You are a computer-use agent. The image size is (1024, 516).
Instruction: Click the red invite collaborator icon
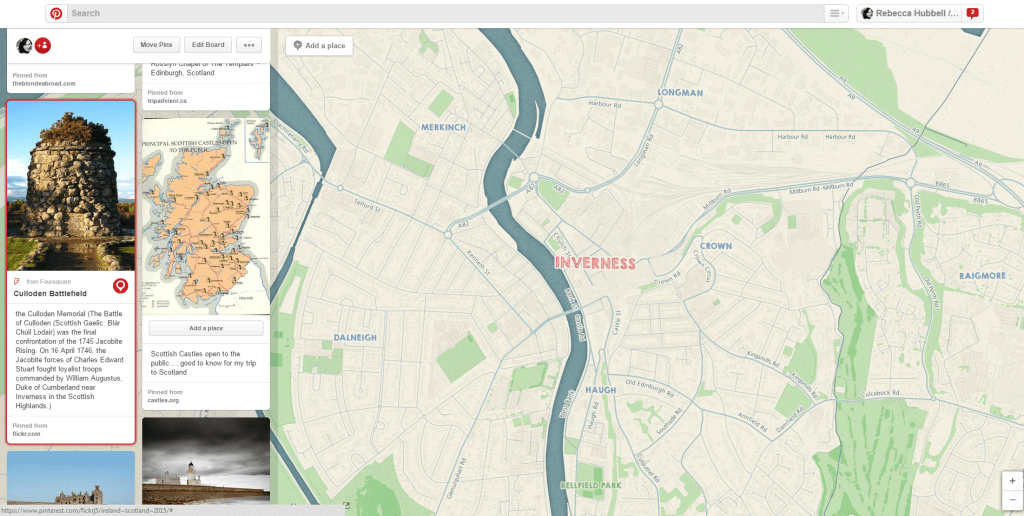point(43,45)
